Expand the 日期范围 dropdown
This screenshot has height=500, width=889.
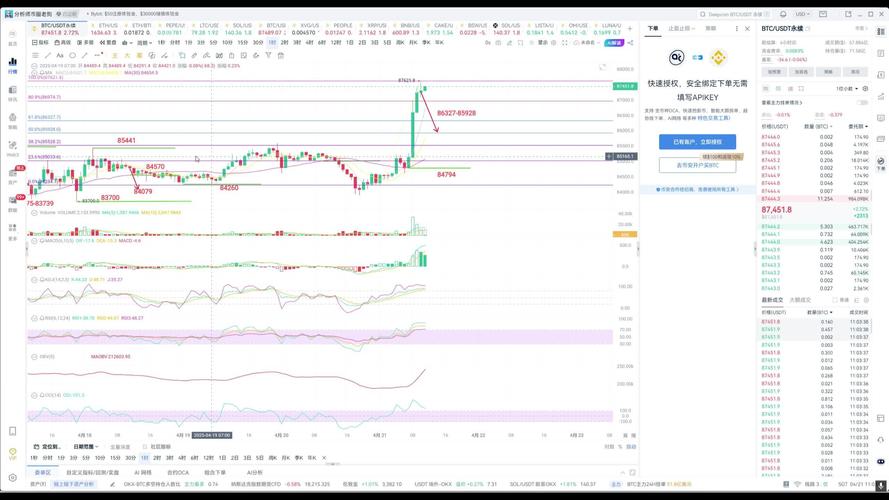pyautogui.click(x=84, y=447)
